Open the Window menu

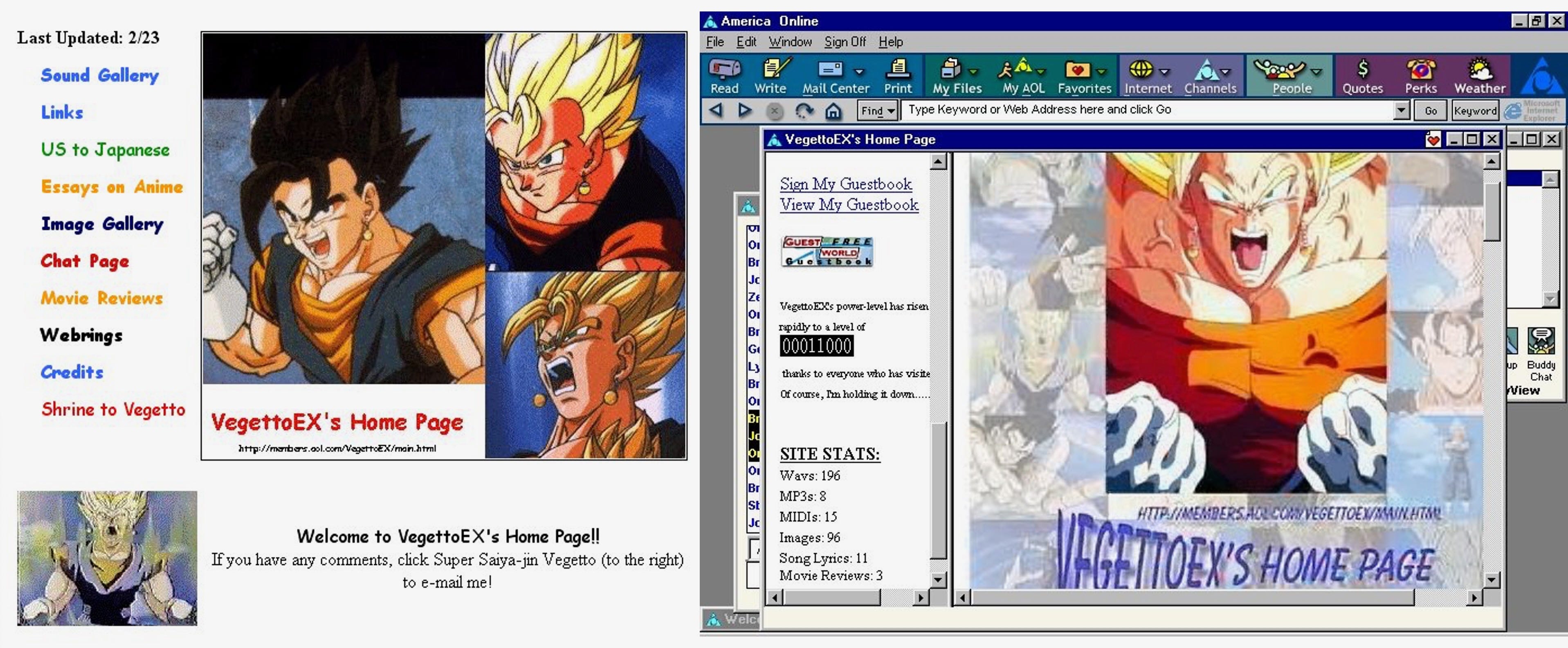(790, 41)
